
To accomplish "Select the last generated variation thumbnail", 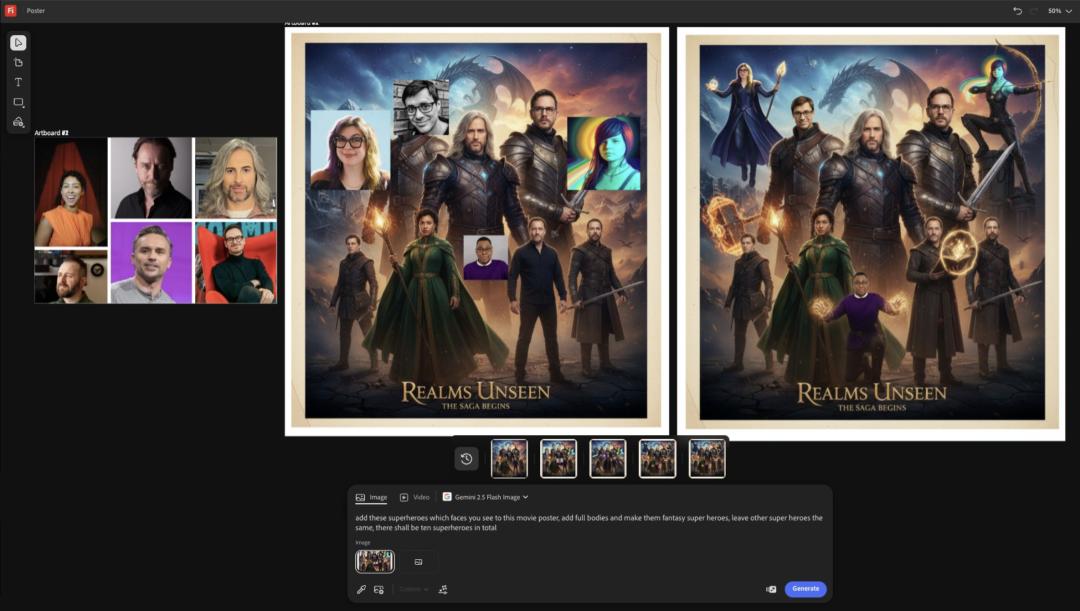I will (x=707, y=459).
